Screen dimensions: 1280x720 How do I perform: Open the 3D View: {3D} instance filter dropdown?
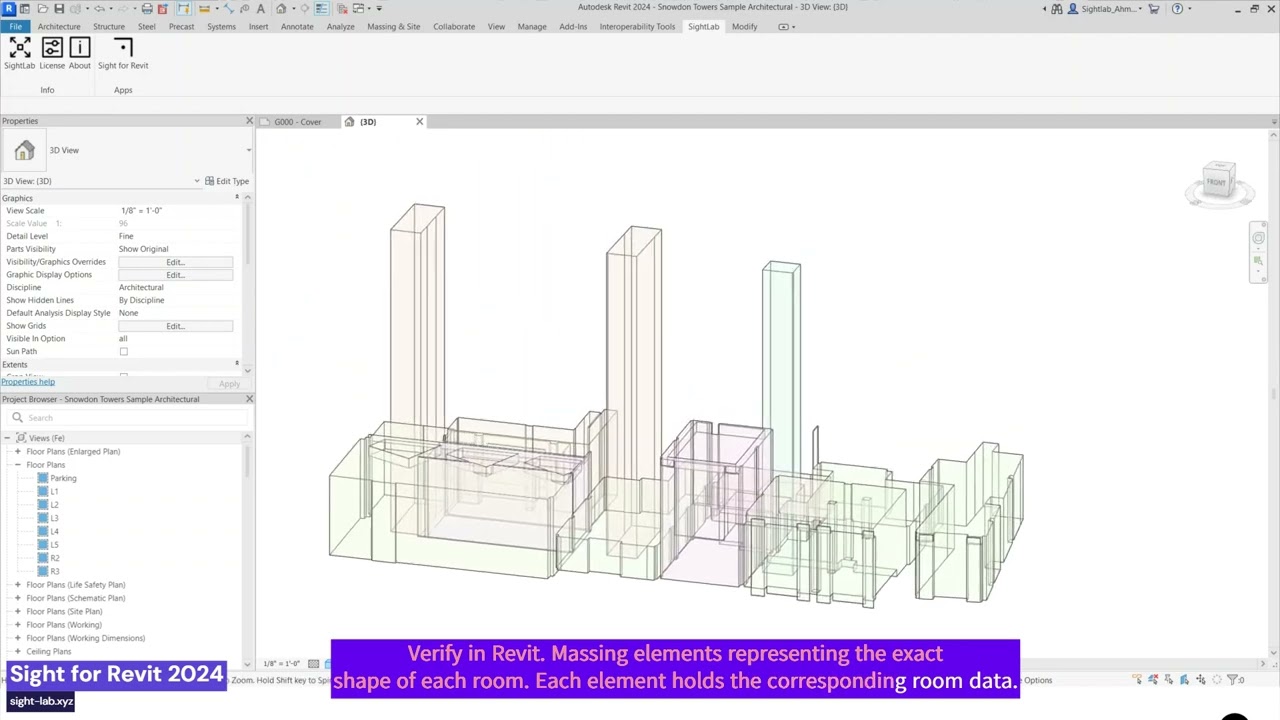pyautogui.click(x=197, y=181)
